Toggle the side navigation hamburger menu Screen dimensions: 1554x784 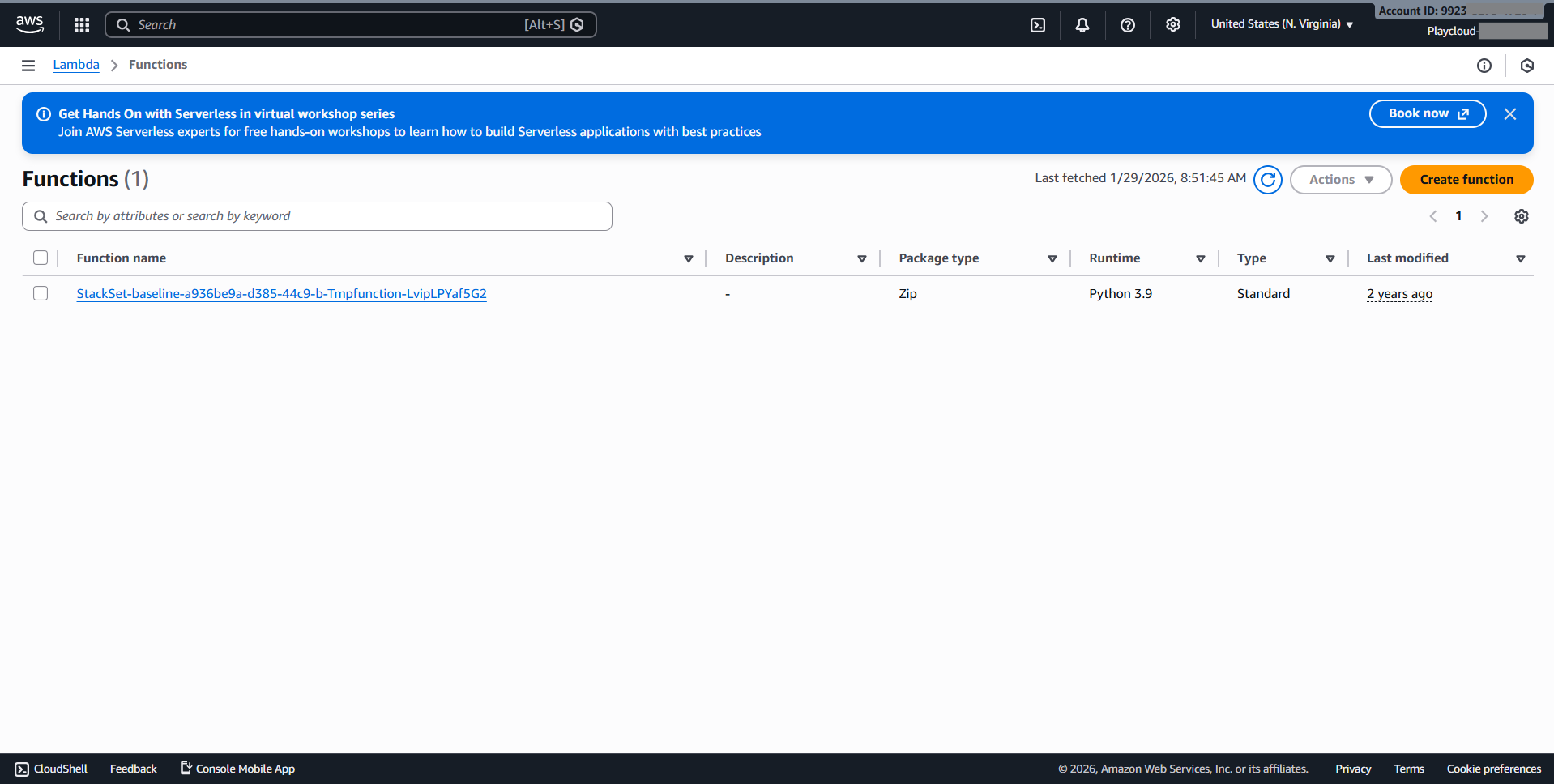coord(28,66)
